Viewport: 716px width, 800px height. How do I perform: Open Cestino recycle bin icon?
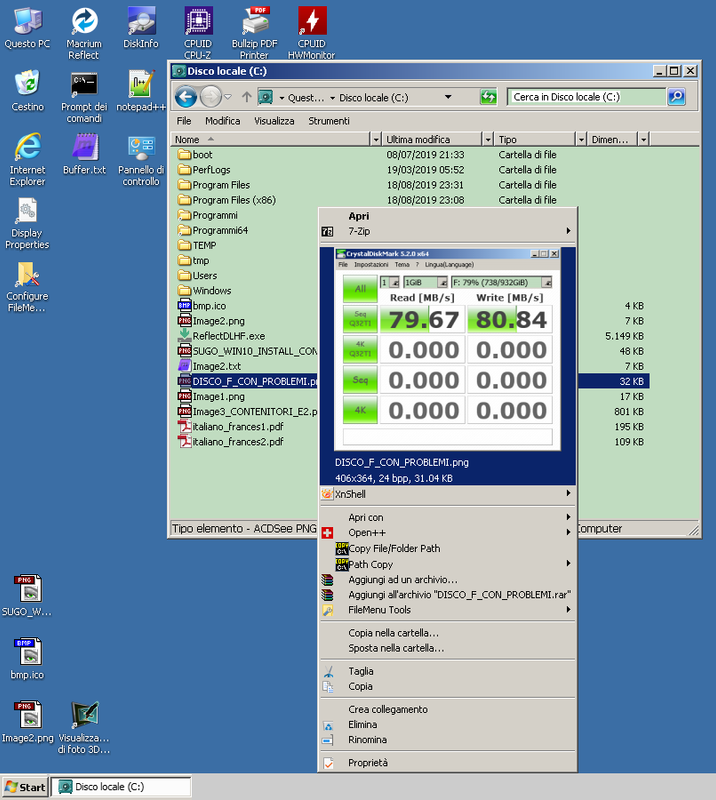27,91
